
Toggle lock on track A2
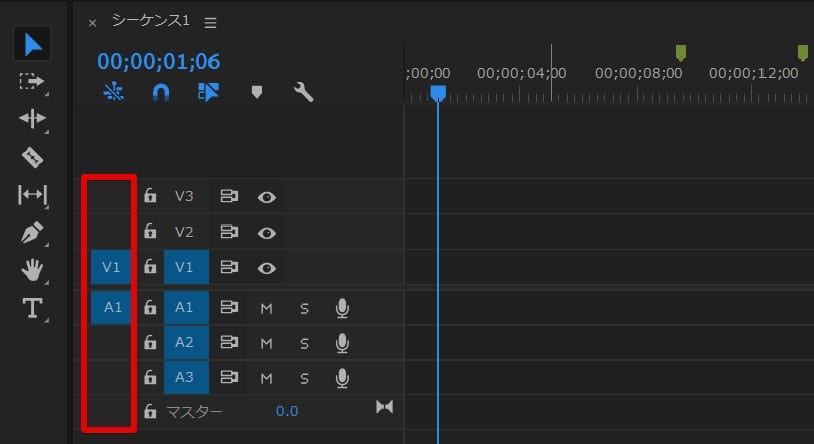click(x=150, y=342)
